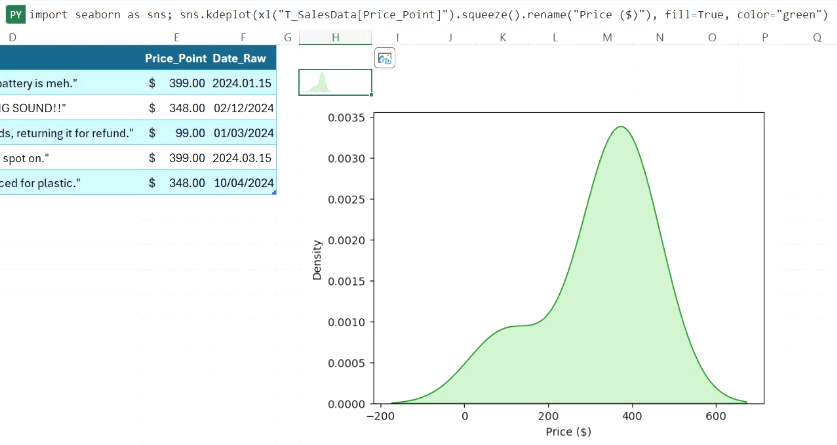
Task: Click the table resize handle at bottom-right corner
Action: [274, 193]
